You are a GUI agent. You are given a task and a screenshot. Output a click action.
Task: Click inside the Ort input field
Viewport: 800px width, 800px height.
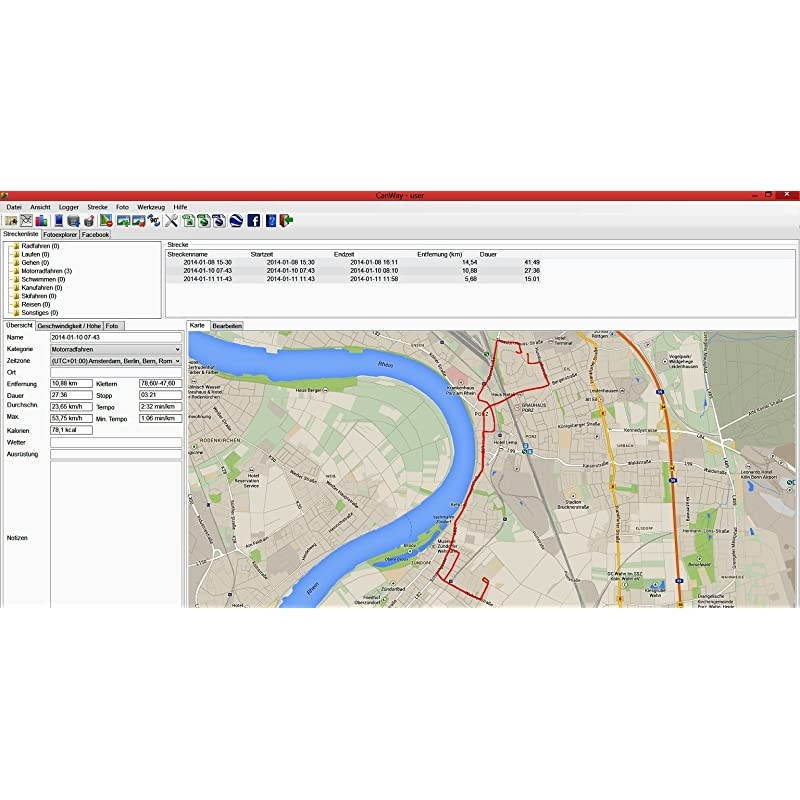click(115, 373)
